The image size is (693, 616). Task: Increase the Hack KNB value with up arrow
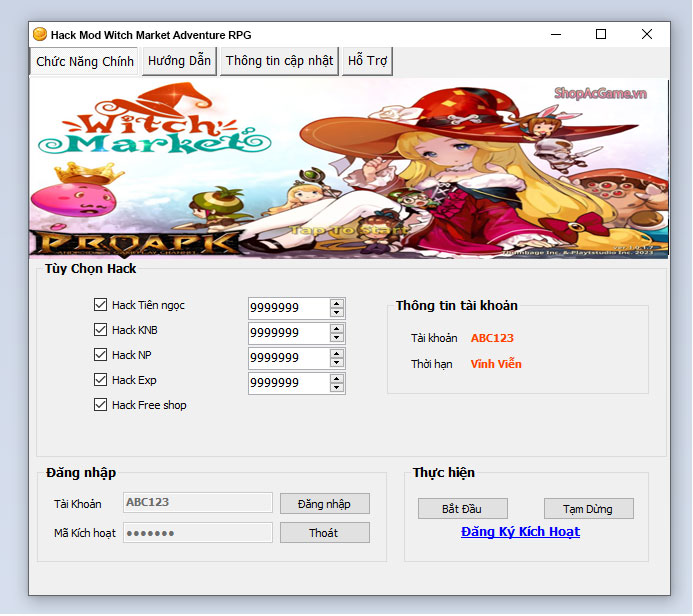337,328
